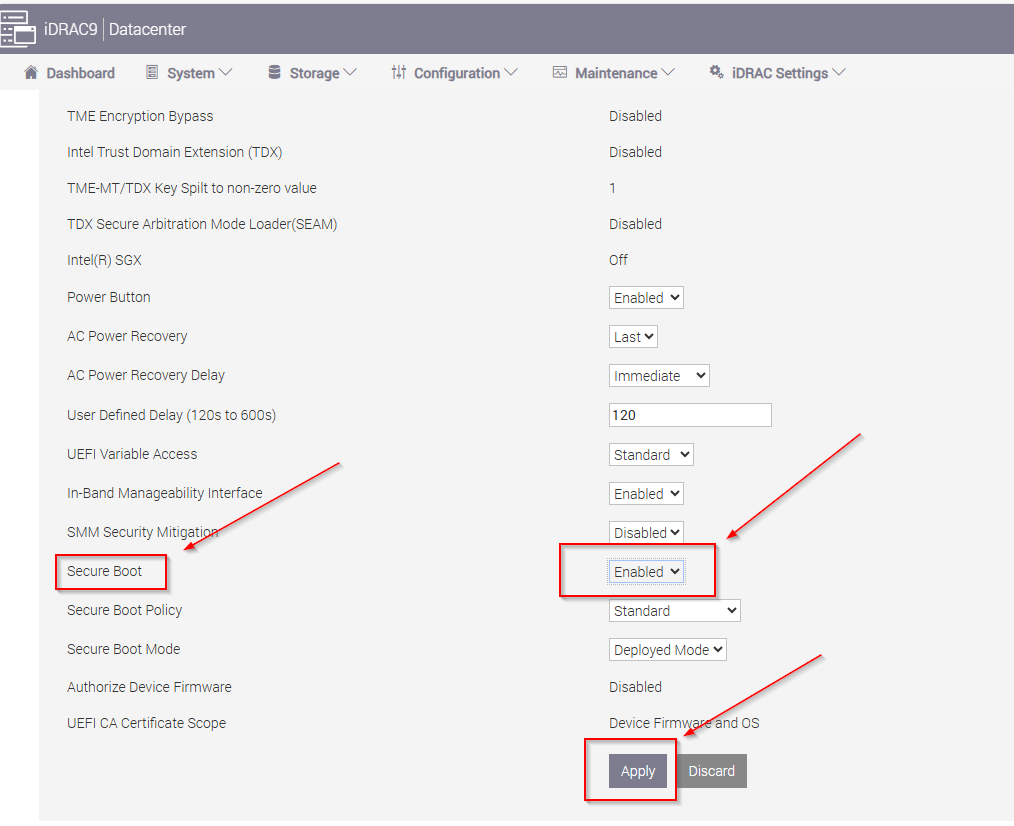Click the System menu icon
1014x826 pixels.
pos(152,73)
